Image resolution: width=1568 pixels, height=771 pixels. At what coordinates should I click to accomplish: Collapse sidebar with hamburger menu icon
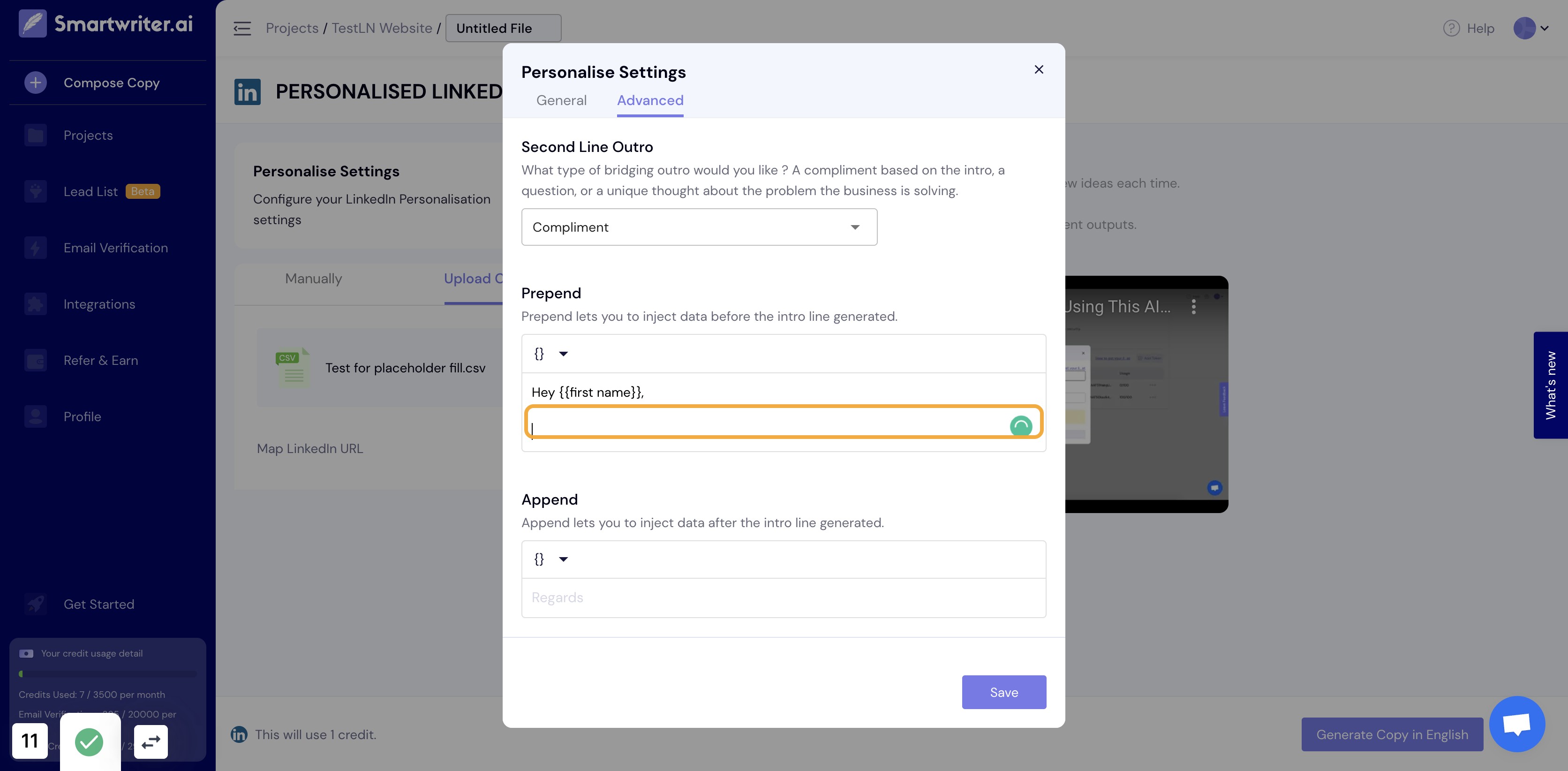[x=241, y=28]
